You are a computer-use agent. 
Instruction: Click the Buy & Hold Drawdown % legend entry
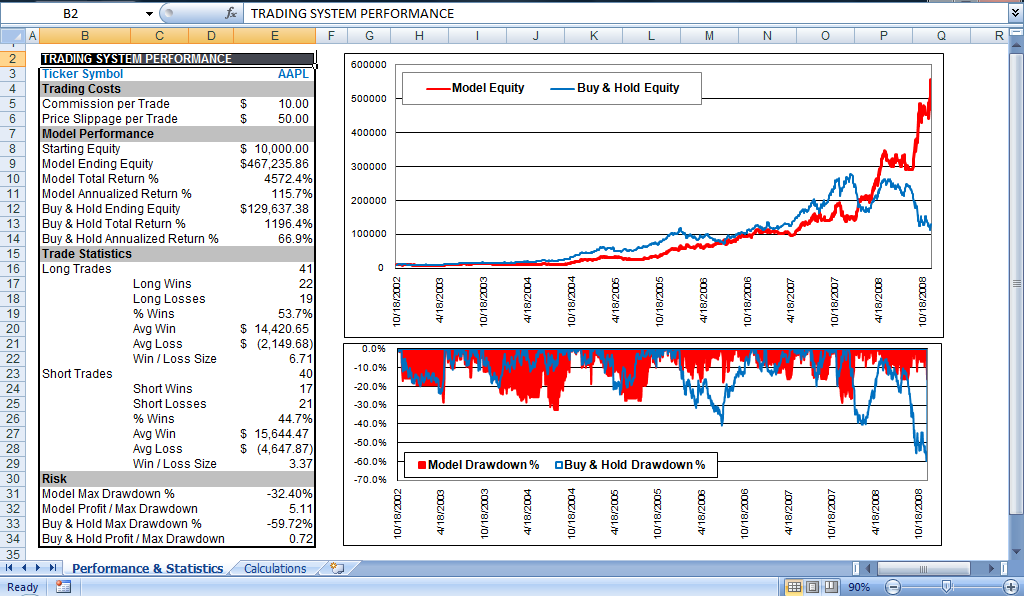[630, 465]
